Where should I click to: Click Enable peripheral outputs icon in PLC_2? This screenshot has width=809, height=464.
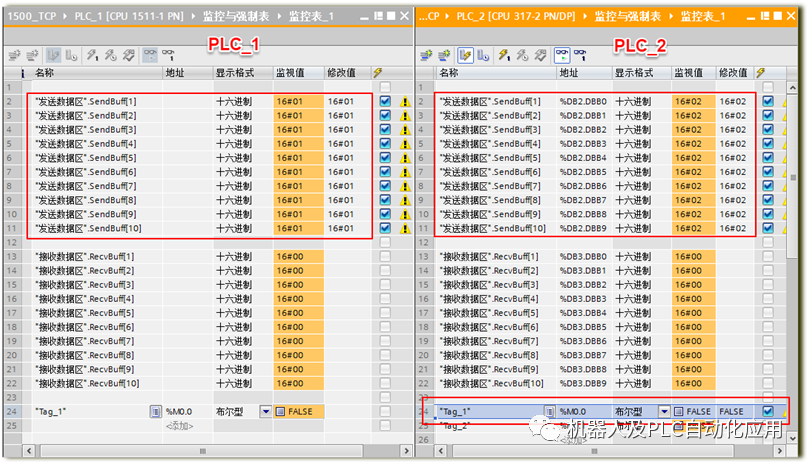tap(540, 55)
